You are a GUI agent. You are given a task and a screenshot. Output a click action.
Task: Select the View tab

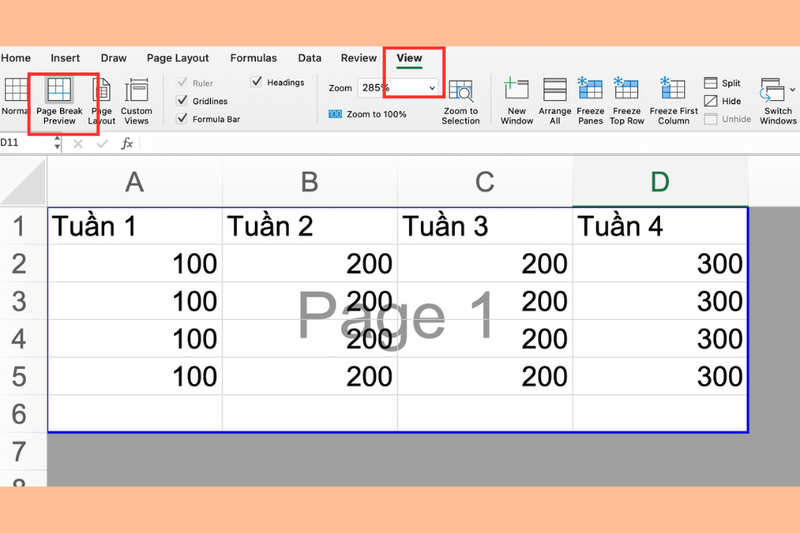click(409, 58)
